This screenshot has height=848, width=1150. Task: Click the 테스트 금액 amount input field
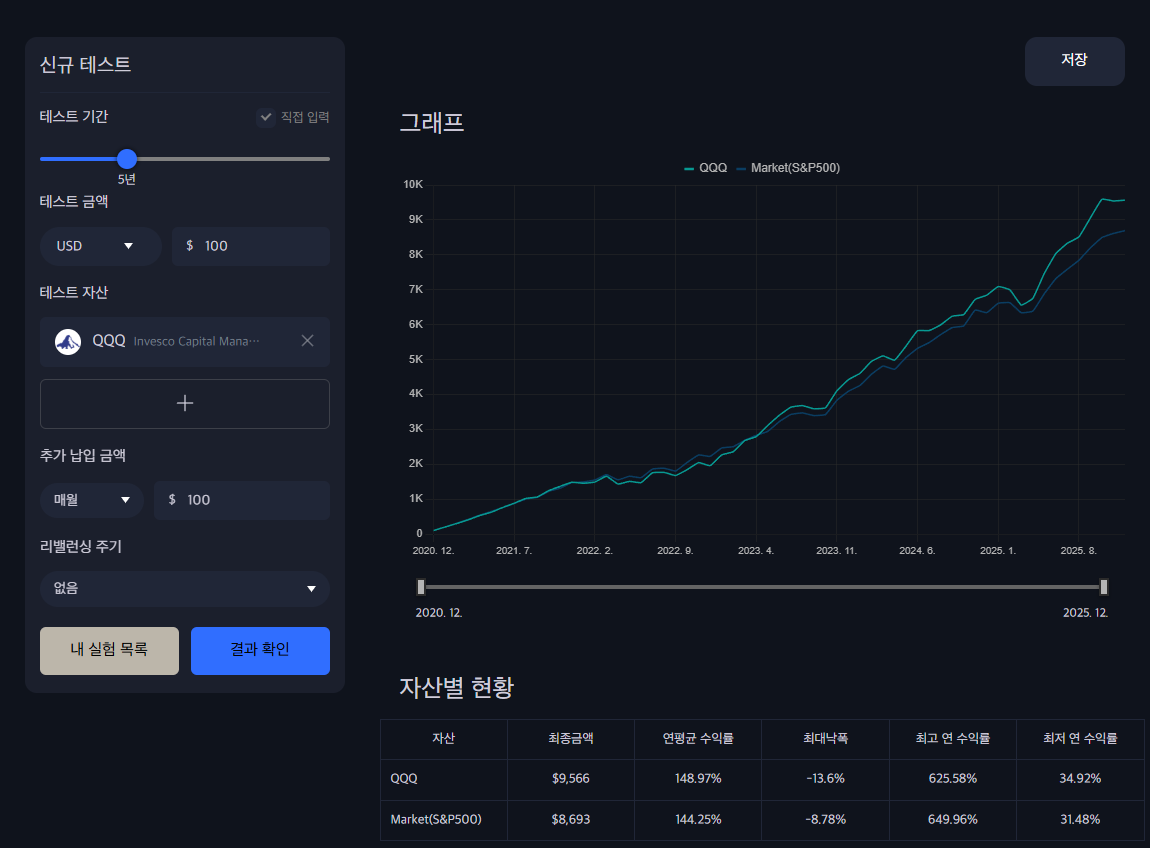coord(251,246)
